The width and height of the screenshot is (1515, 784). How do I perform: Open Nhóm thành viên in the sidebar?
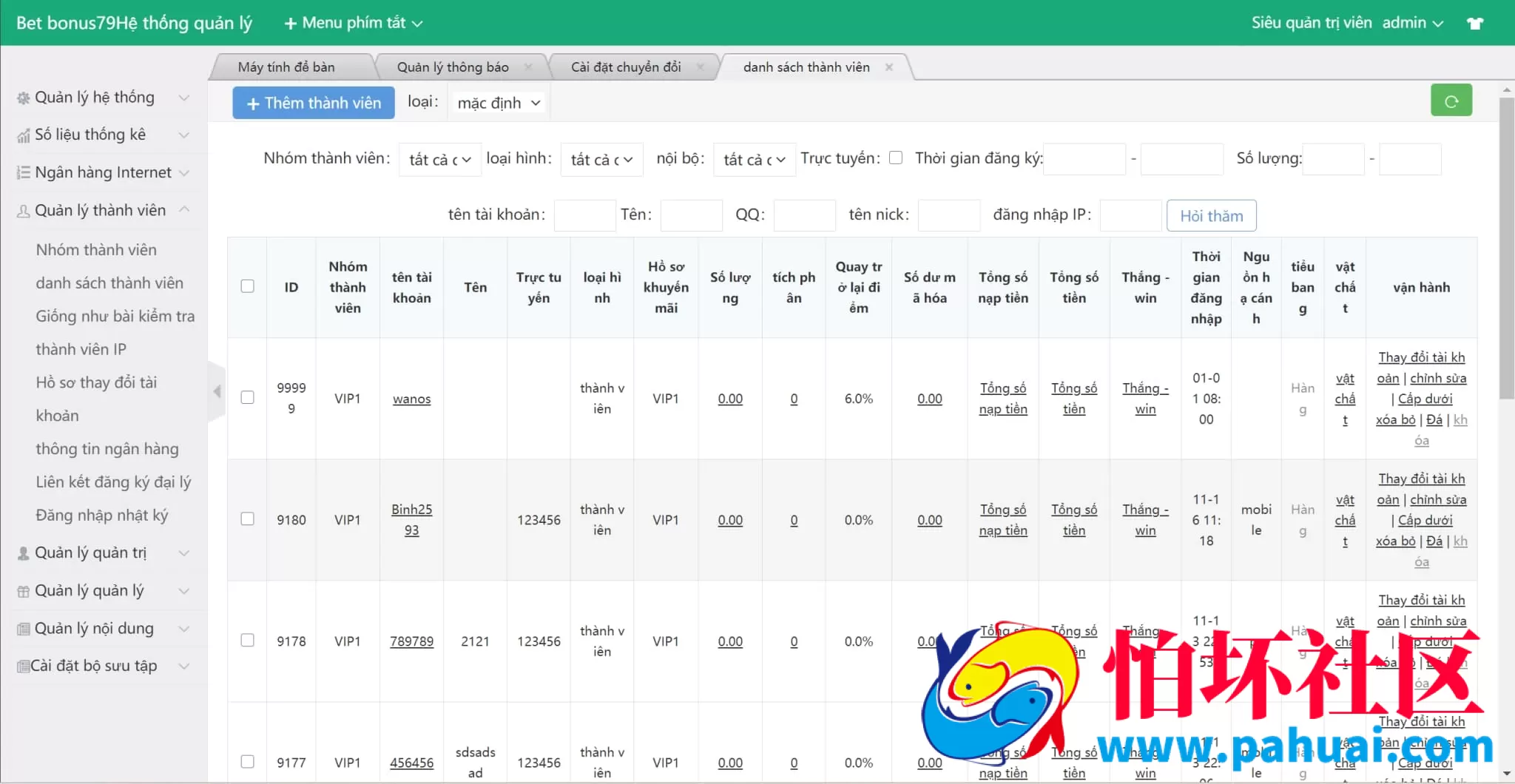[96, 250]
